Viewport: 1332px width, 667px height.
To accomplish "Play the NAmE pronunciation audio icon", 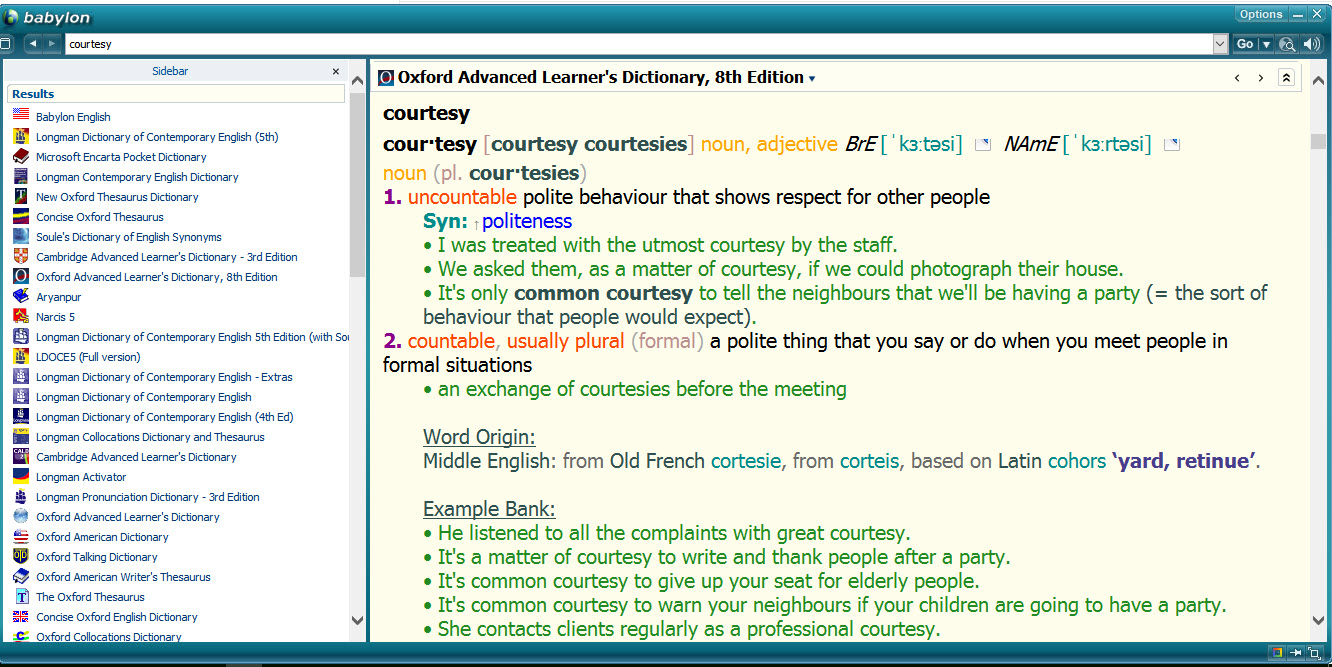I will point(1172,145).
